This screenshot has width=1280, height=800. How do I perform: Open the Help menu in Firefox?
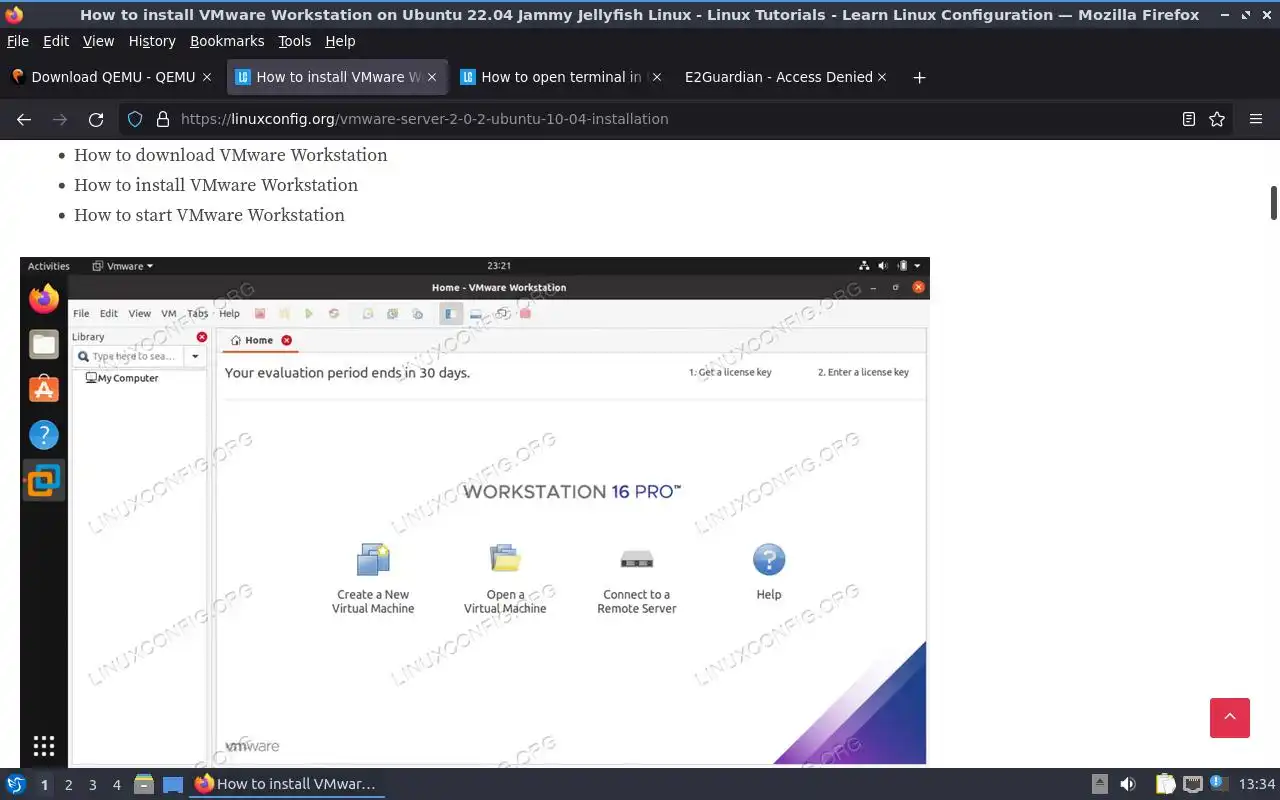[340, 41]
